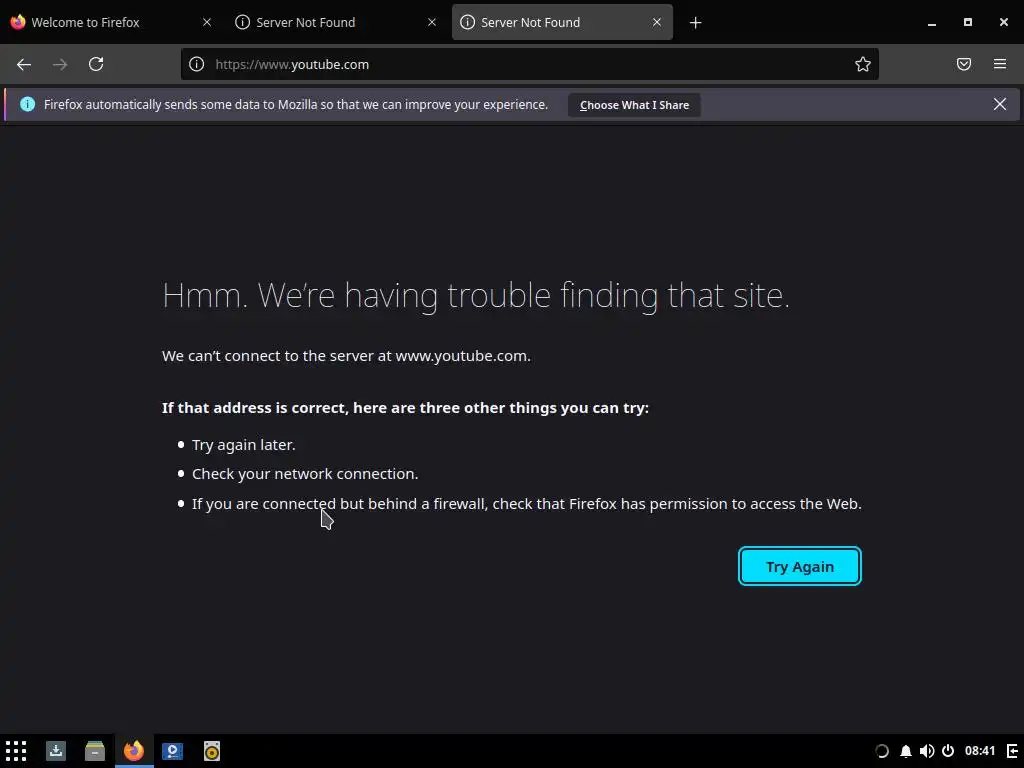Go back to the previous page
The height and width of the screenshot is (768, 1024).
[x=24, y=64]
